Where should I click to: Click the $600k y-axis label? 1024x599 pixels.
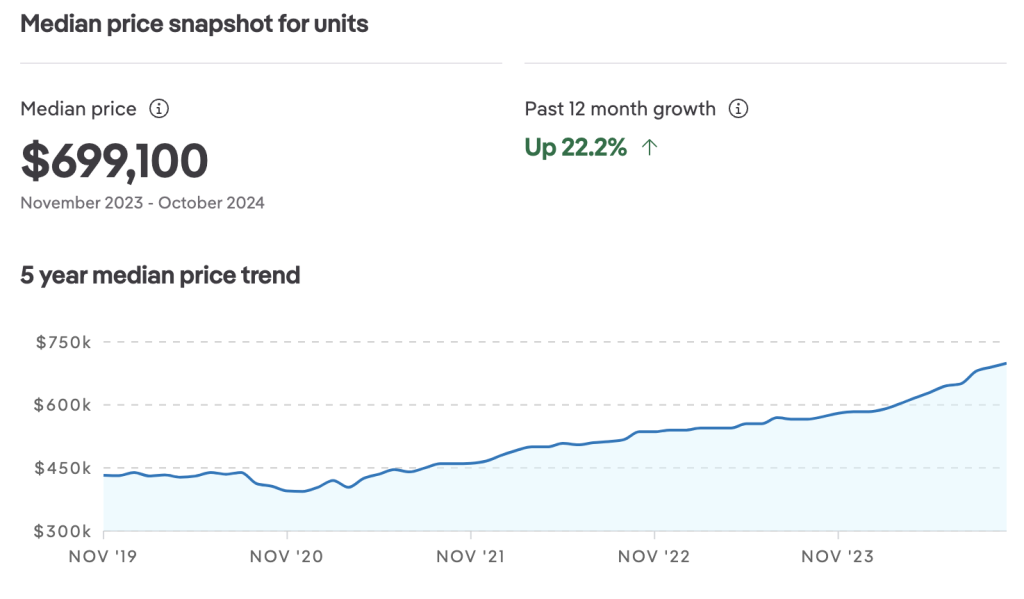63,405
